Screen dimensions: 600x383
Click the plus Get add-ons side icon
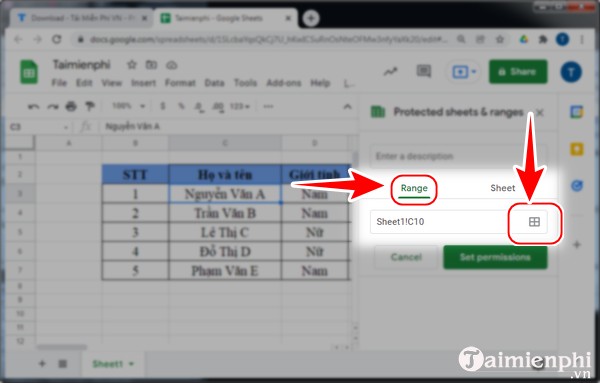tap(577, 244)
